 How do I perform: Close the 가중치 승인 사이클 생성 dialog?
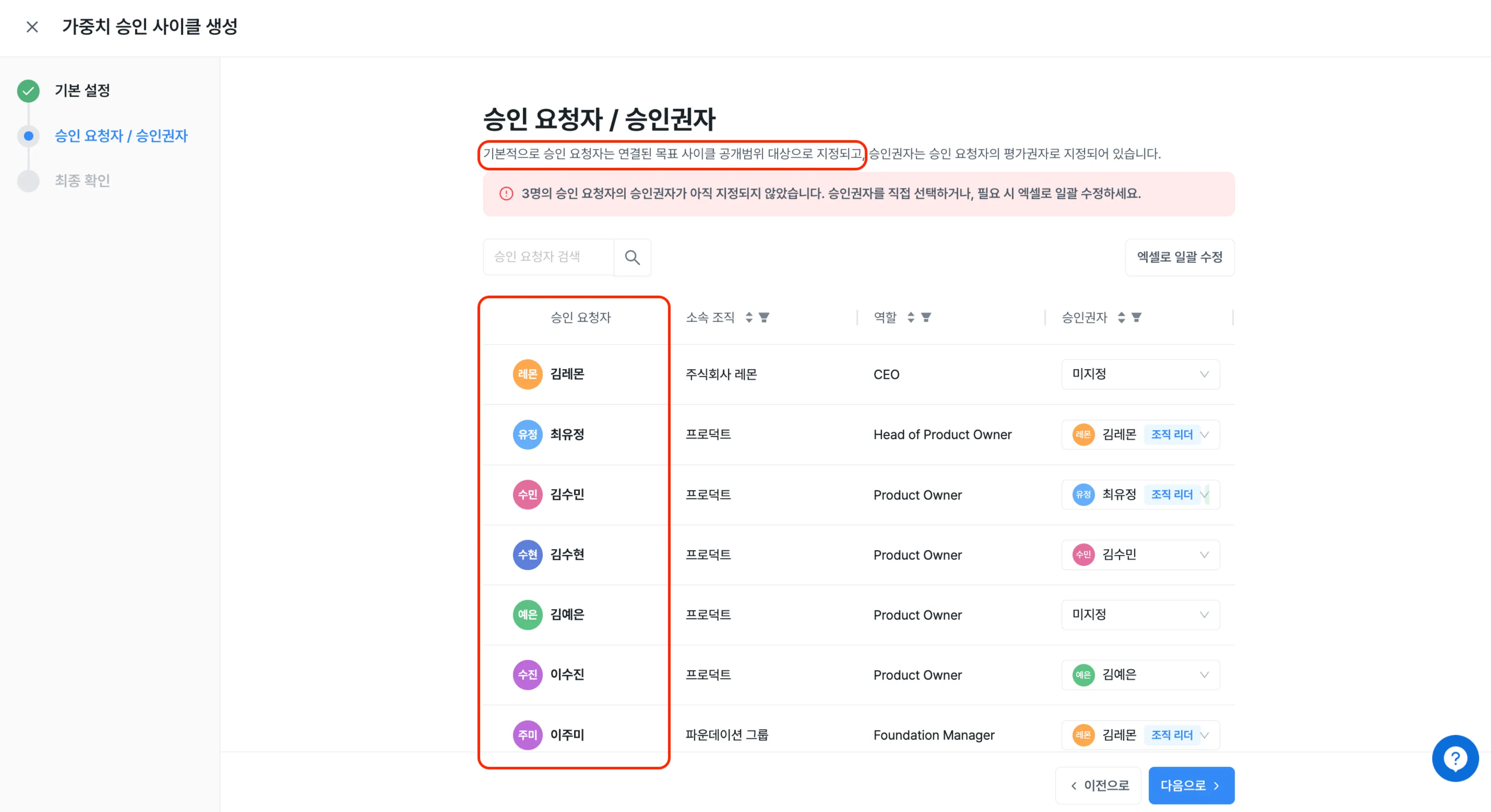pyautogui.click(x=33, y=27)
